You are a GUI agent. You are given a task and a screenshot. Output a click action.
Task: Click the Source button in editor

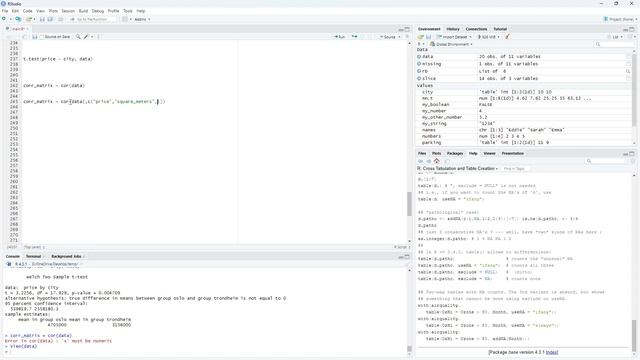pyautogui.click(x=388, y=37)
